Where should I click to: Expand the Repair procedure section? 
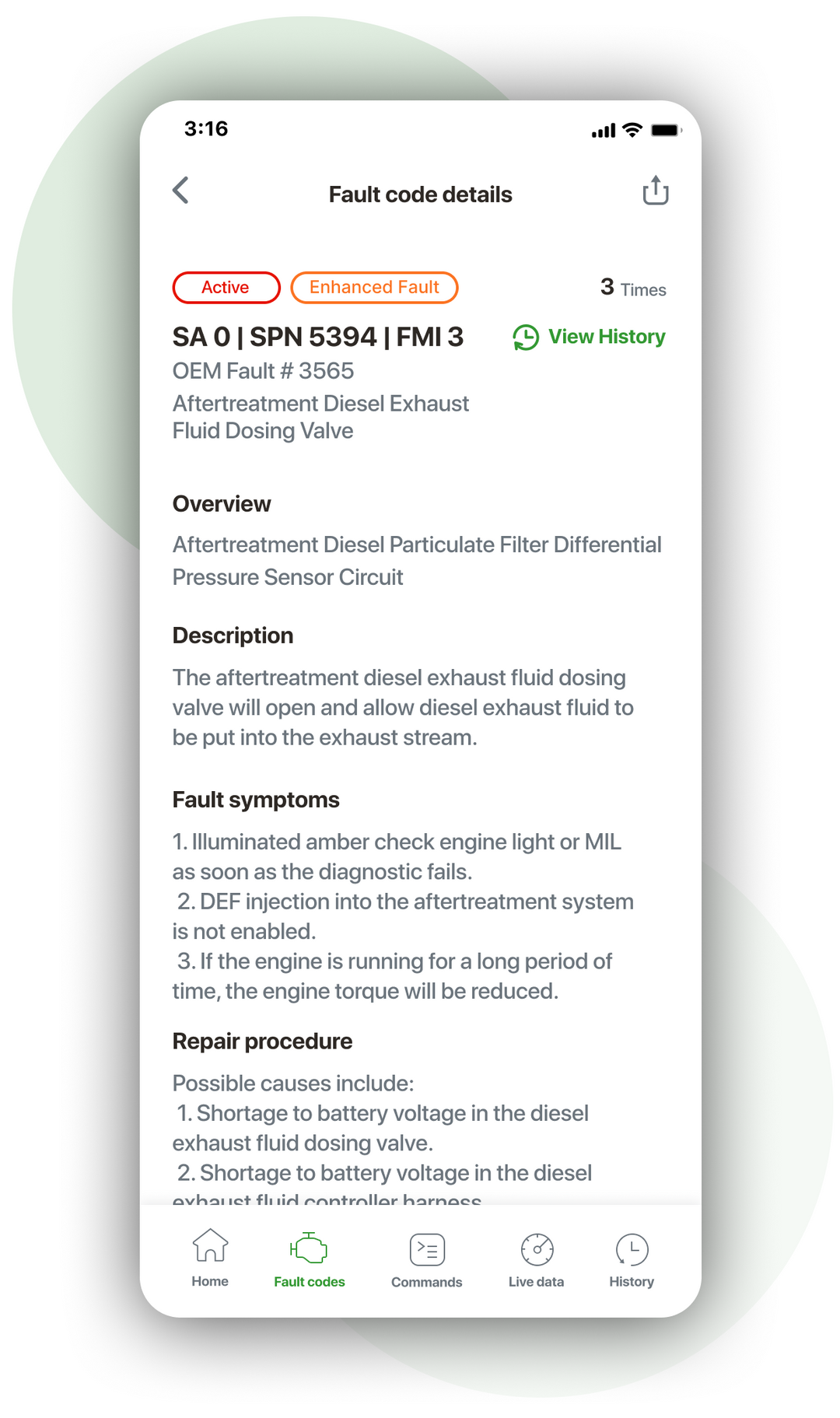262,1041
